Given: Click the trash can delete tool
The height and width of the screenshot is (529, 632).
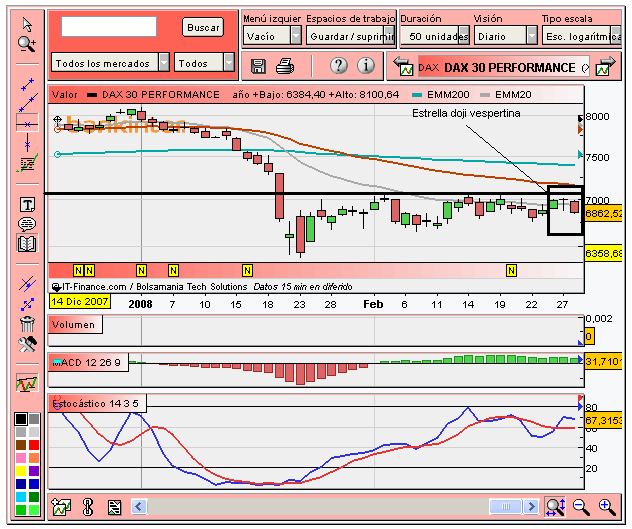Looking at the screenshot, I should point(27,324).
